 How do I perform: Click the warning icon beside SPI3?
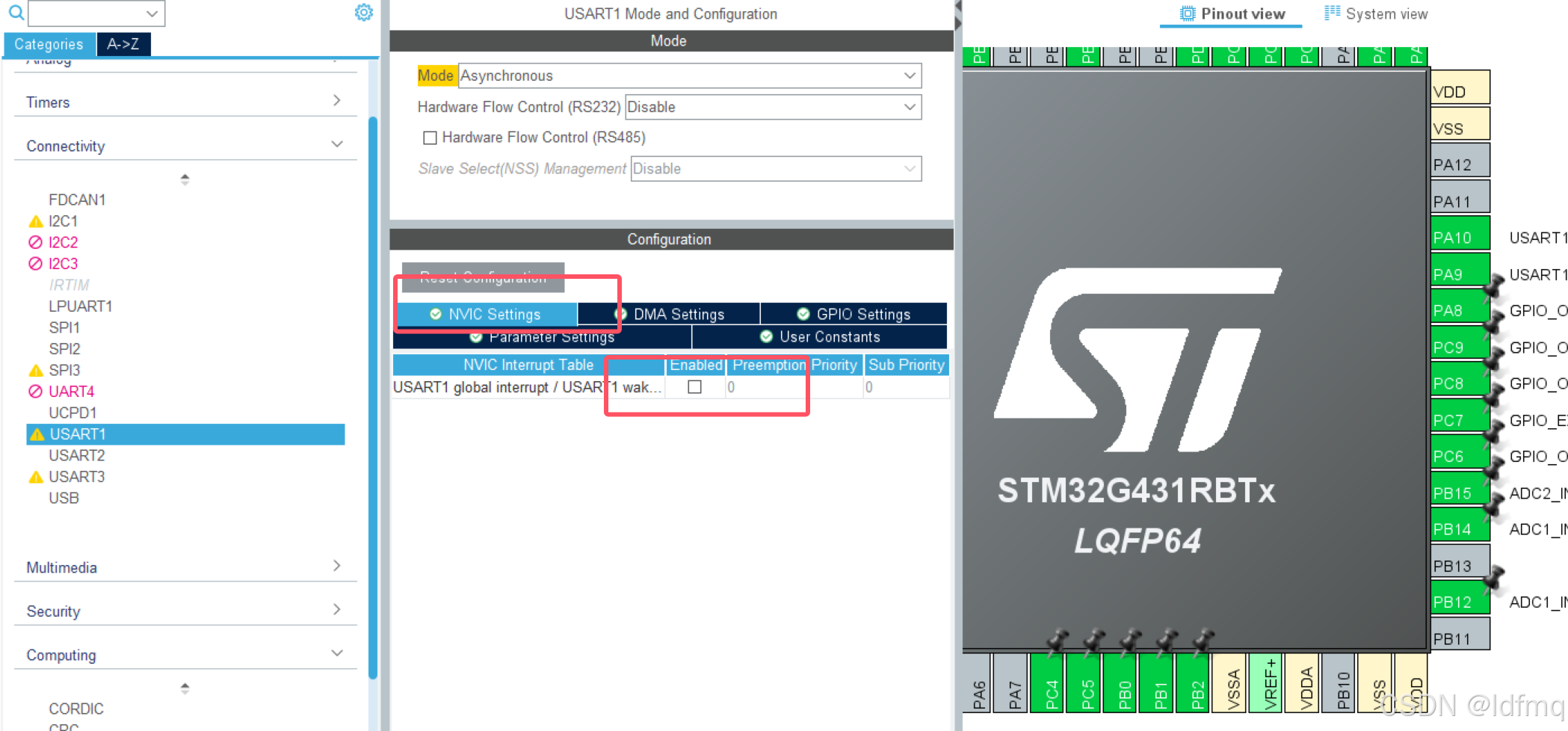(x=35, y=370)
